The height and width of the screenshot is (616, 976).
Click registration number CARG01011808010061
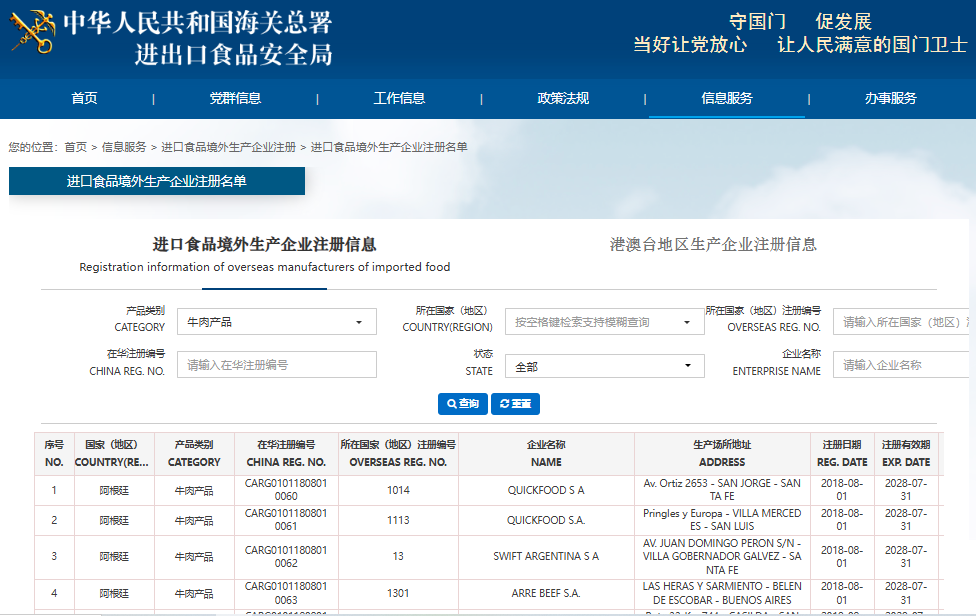coord(286,520)
